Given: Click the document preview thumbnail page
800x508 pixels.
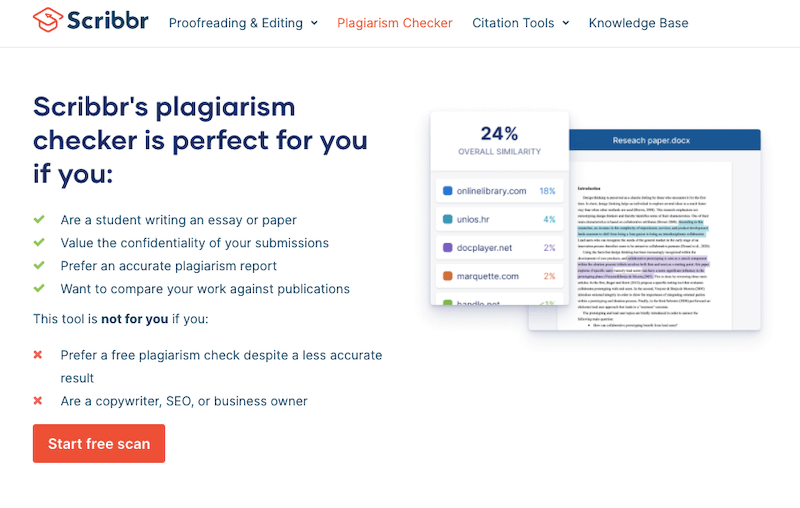Looking at the screenshot, I should click(x=644, y=246).
